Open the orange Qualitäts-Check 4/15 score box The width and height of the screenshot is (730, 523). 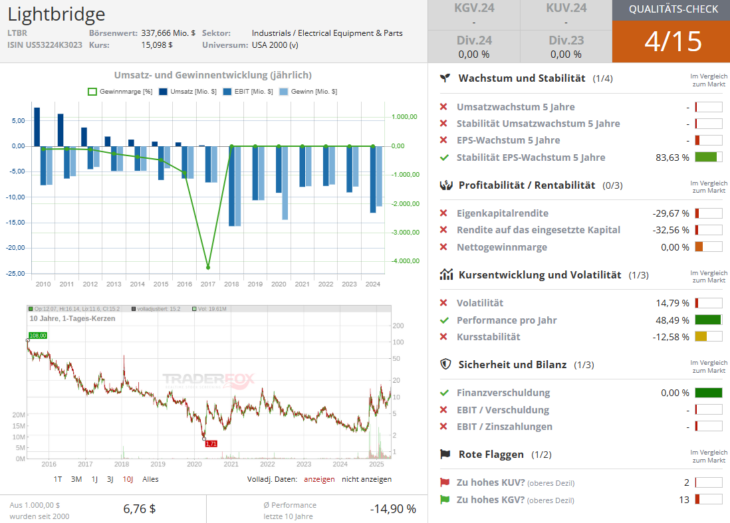point(670,40)
